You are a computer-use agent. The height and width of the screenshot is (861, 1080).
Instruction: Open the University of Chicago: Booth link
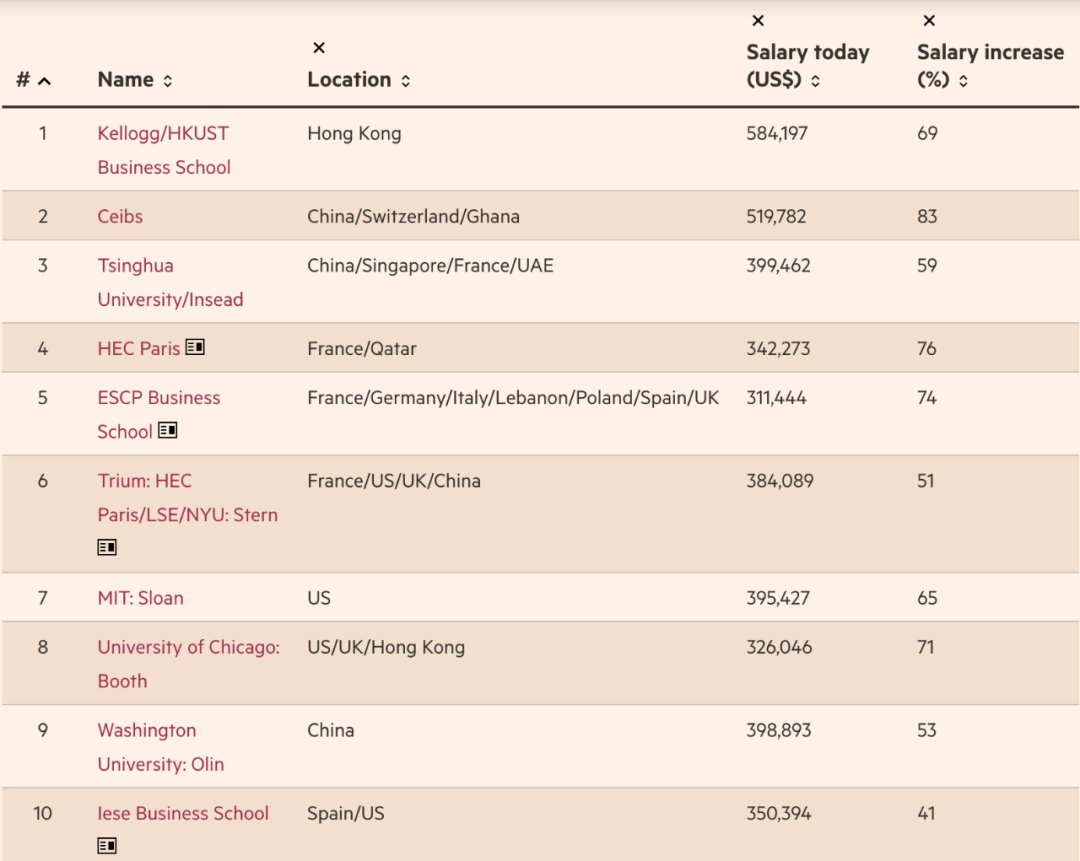point(189,664)
